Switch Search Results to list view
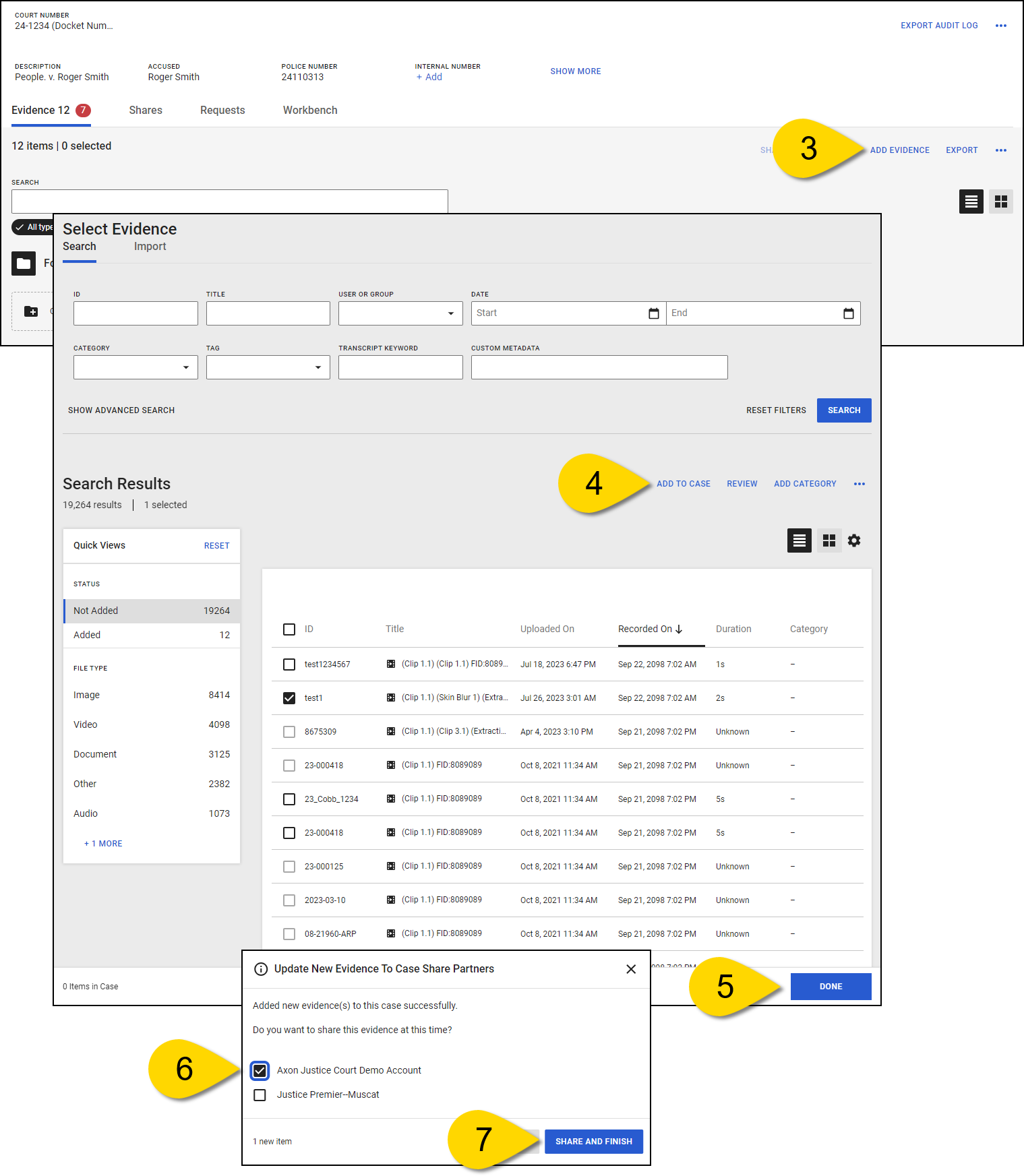The image size is (1024, 1176). (x=799, y=540)
